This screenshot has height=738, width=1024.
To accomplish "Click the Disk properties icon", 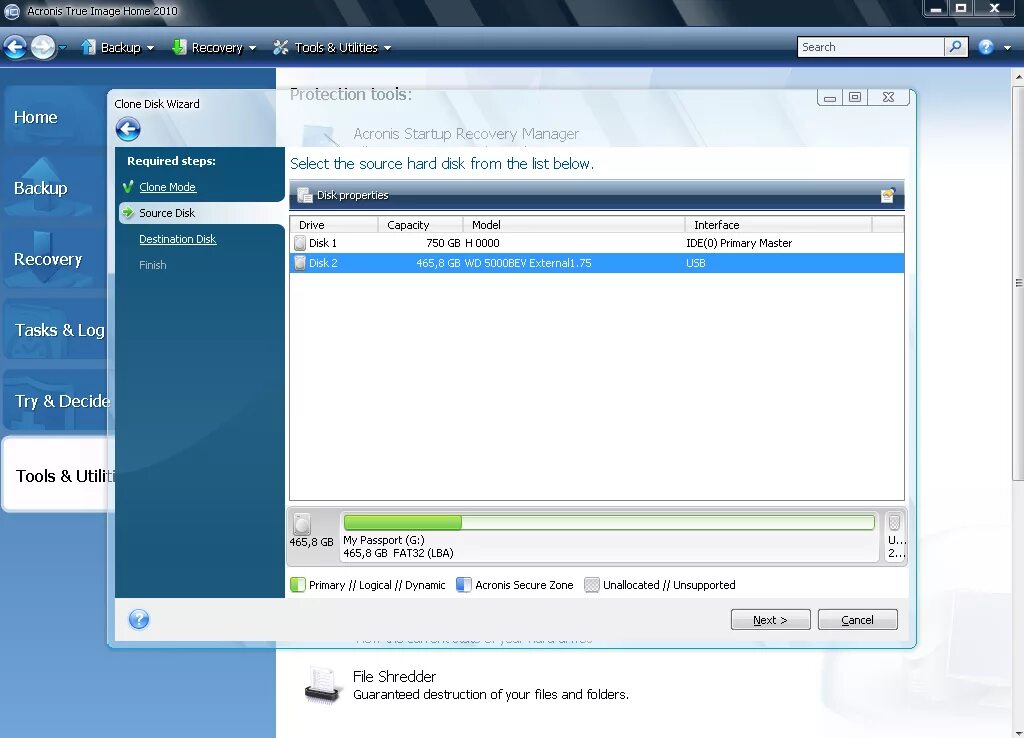I will click(304, 195).
